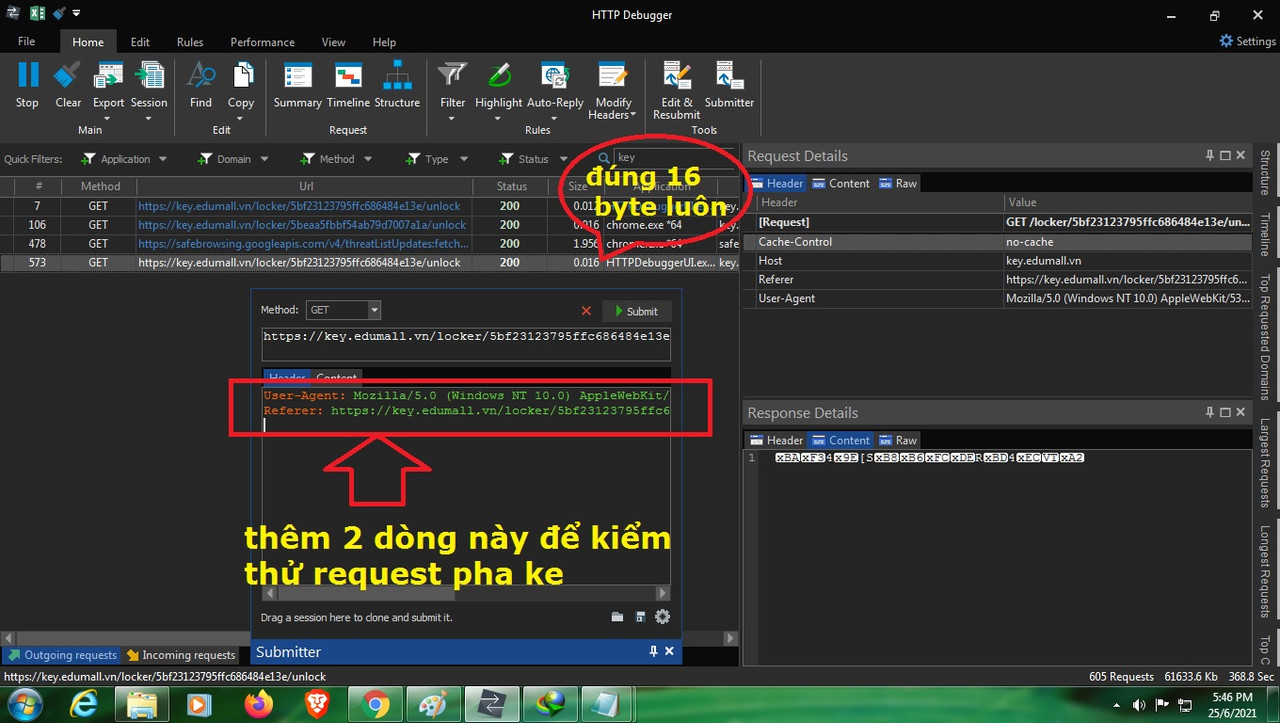Image resolution: width=1280 pixels, height=723 pixels.
Task: Open Google Chrome from the taskbar
Action: point(376,704)
